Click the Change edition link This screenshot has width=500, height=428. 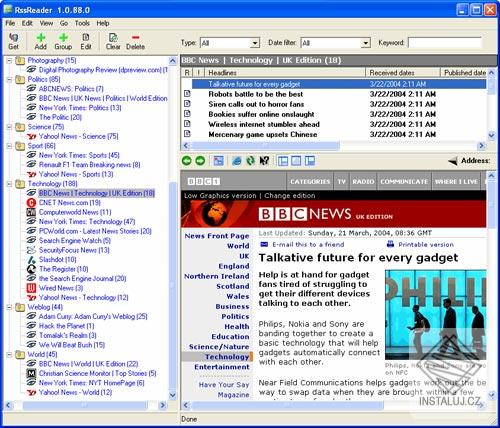click(290, 196)
